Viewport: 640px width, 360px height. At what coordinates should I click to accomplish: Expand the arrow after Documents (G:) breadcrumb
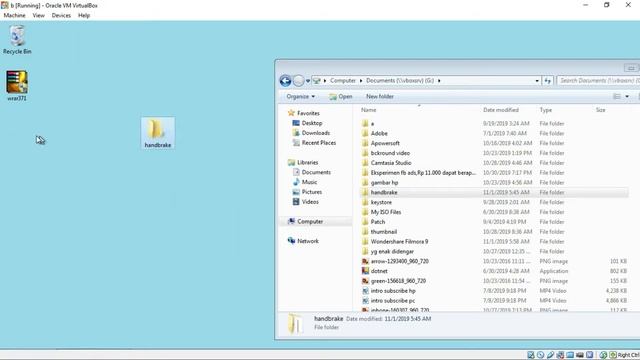click(439, 81)
